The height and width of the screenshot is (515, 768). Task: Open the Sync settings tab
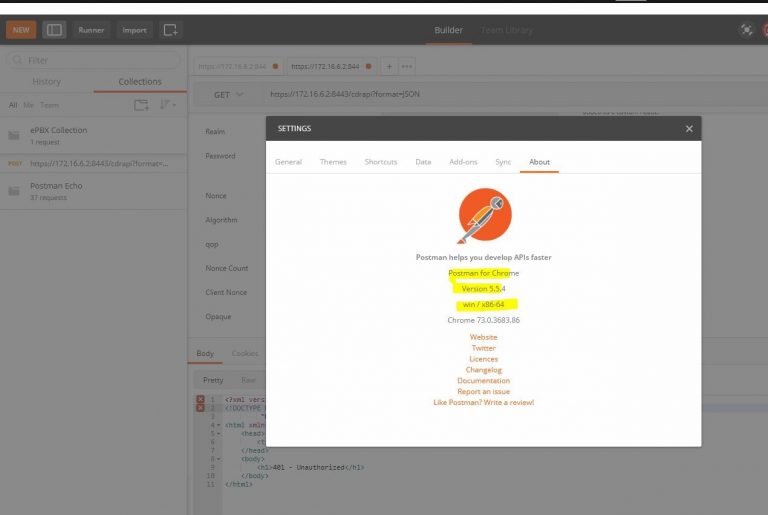click(503, 162)
